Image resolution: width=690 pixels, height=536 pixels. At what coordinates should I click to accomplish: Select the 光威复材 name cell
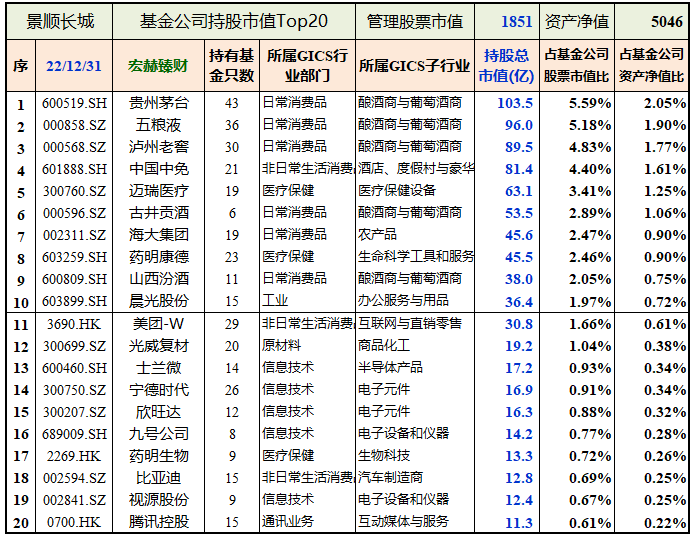(x=158, y=346)
